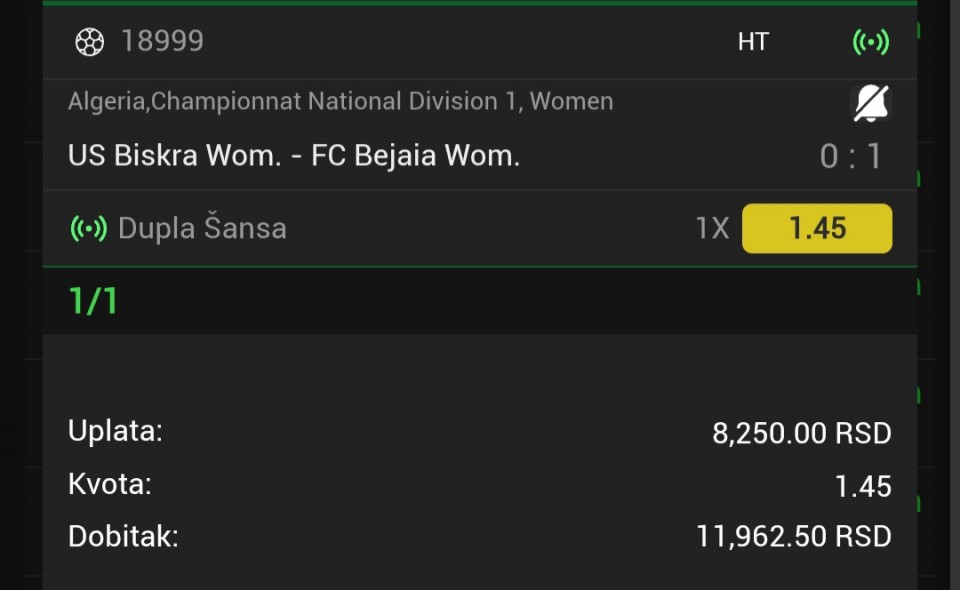This screenshot has height=590, width=960.
Task: Click the live signal icon beside Dupla Šansa
Action: click(88, 229)
